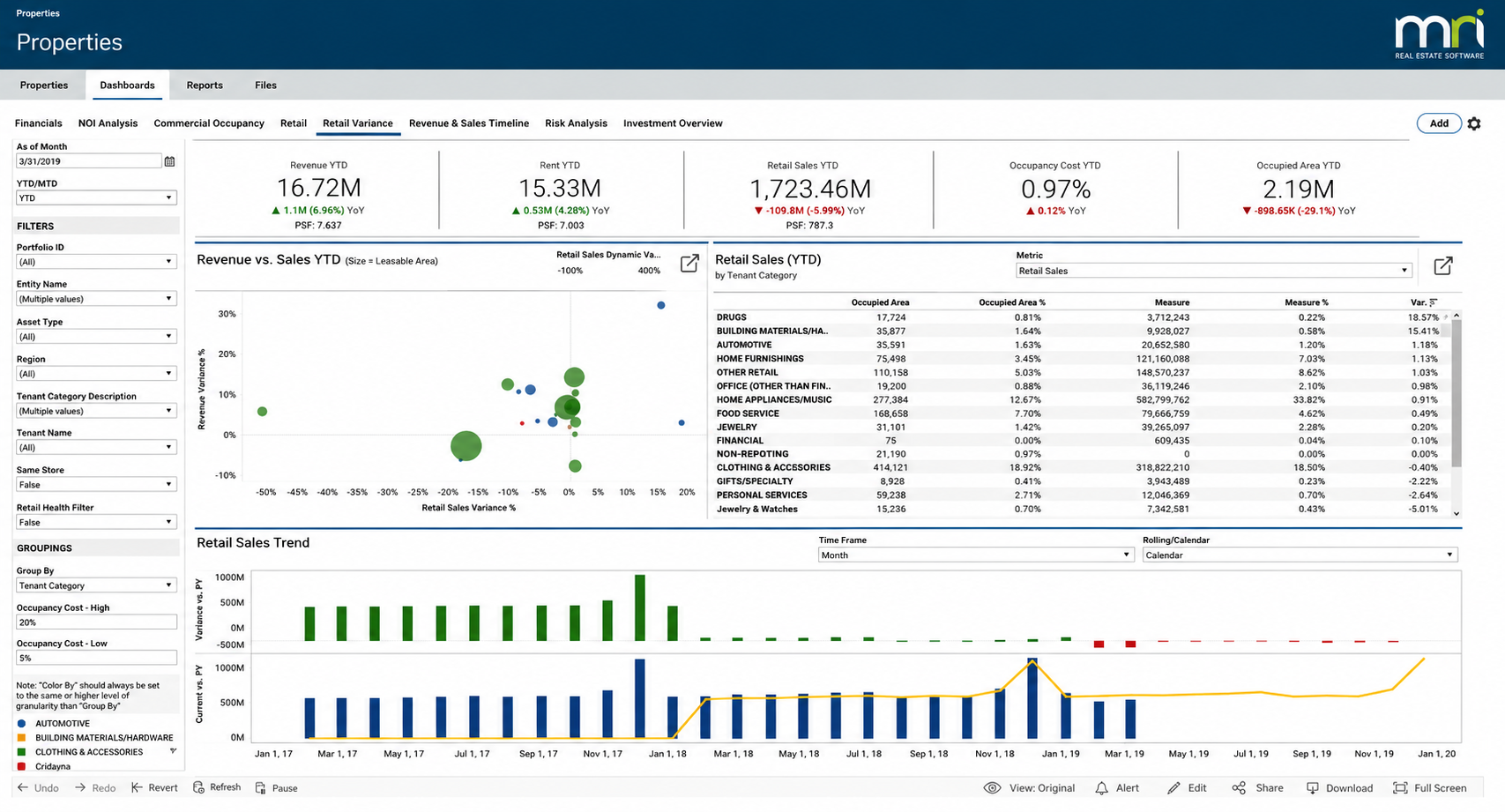
Task: Open the NOI Analysis dashboard tab
Action: tap(108, 123)
